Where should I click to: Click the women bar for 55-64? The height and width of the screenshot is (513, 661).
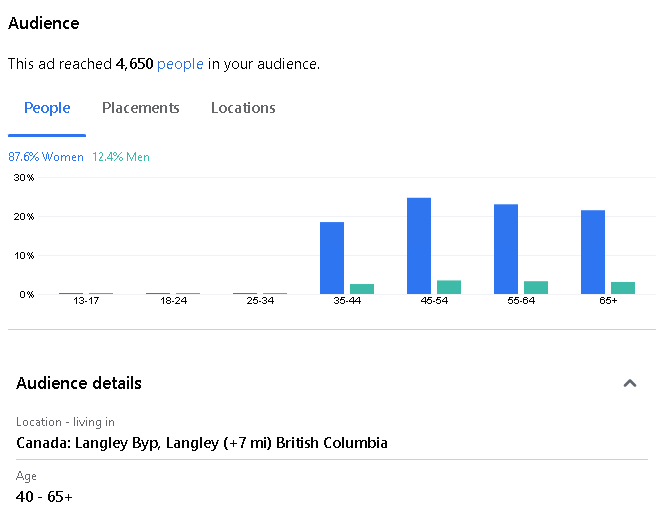coord(506,249)
